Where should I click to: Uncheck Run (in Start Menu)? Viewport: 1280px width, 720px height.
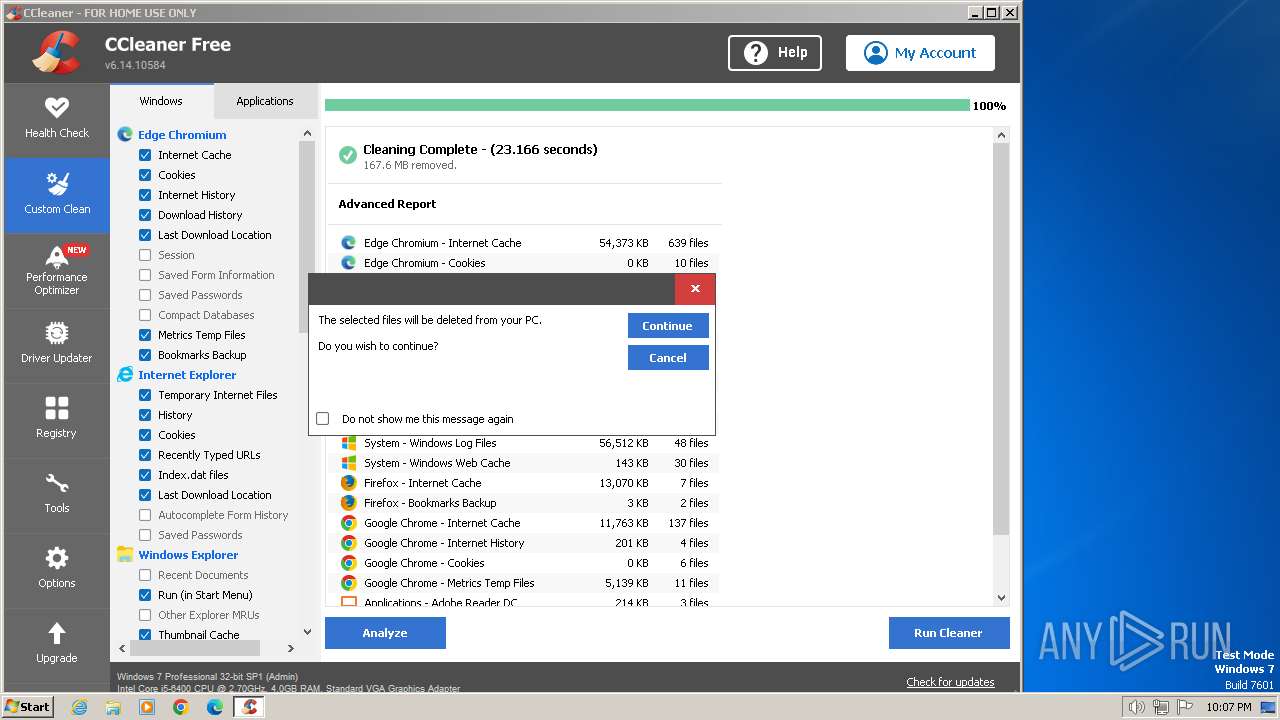pos(145,595)
